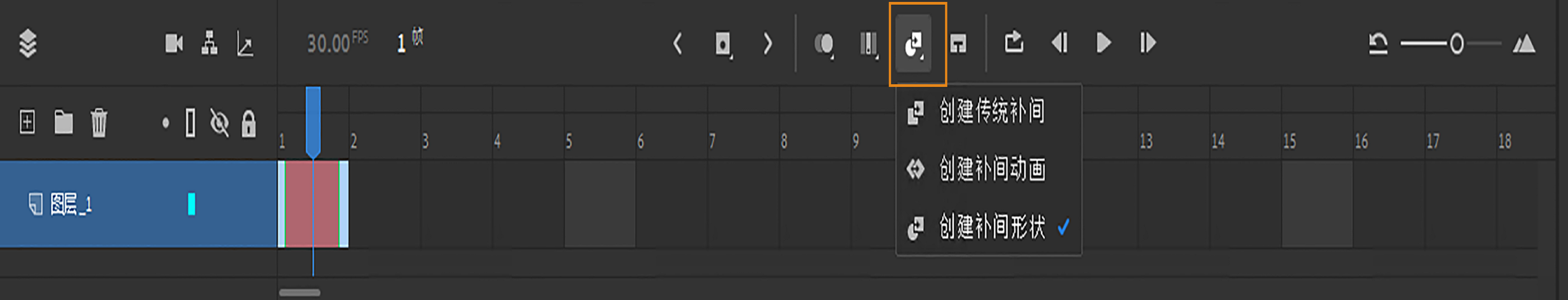Open the layer view options icon
This screenshot has height=300, width=1568.
(x=27, y=43)
